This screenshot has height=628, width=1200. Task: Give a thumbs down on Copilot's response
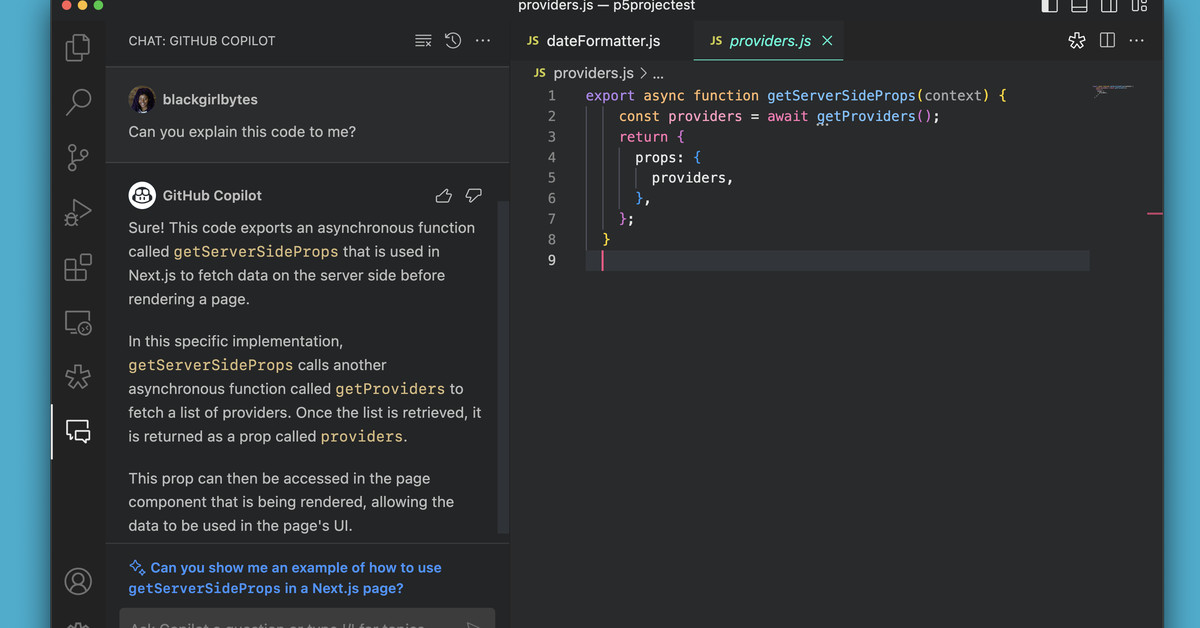tap(473, 196)
